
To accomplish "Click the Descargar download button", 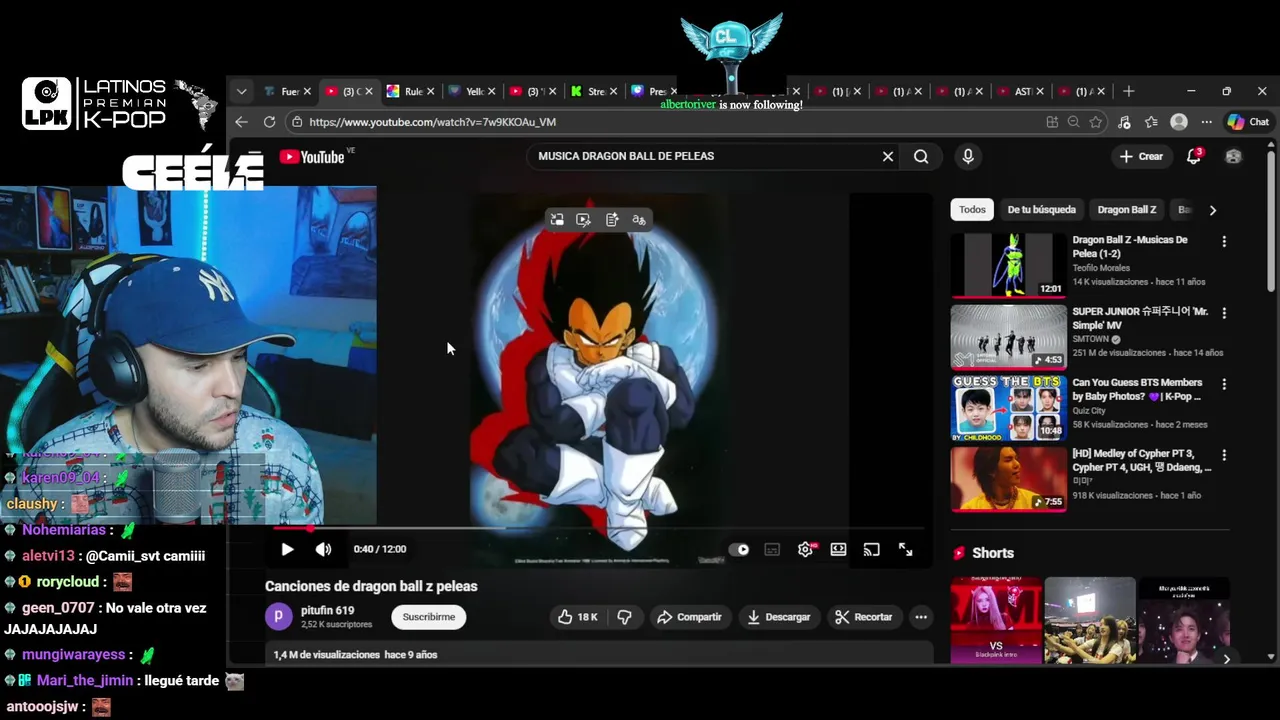I will (779, 617).
